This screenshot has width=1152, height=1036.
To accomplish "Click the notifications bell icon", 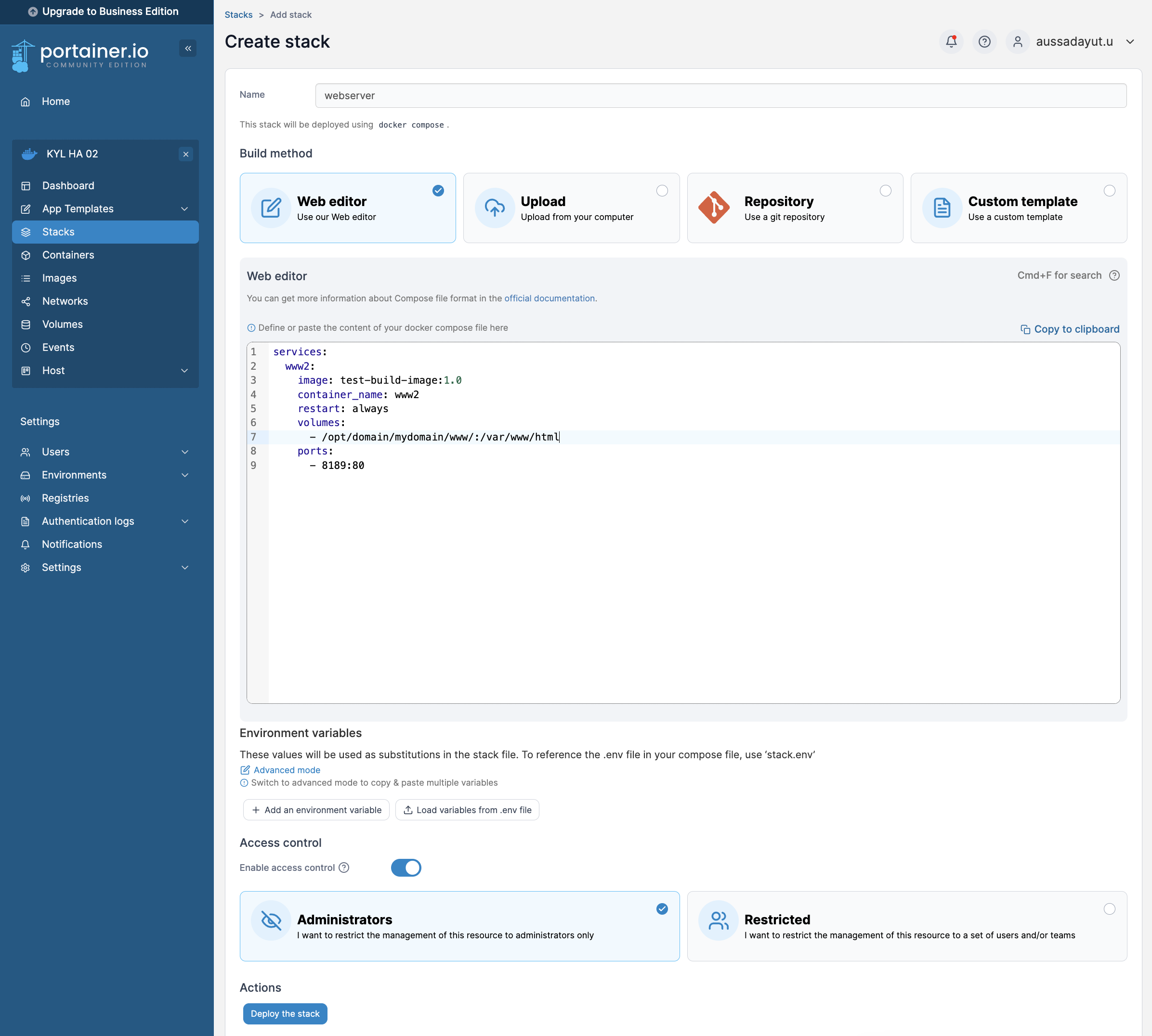I will tap(951, 41).
